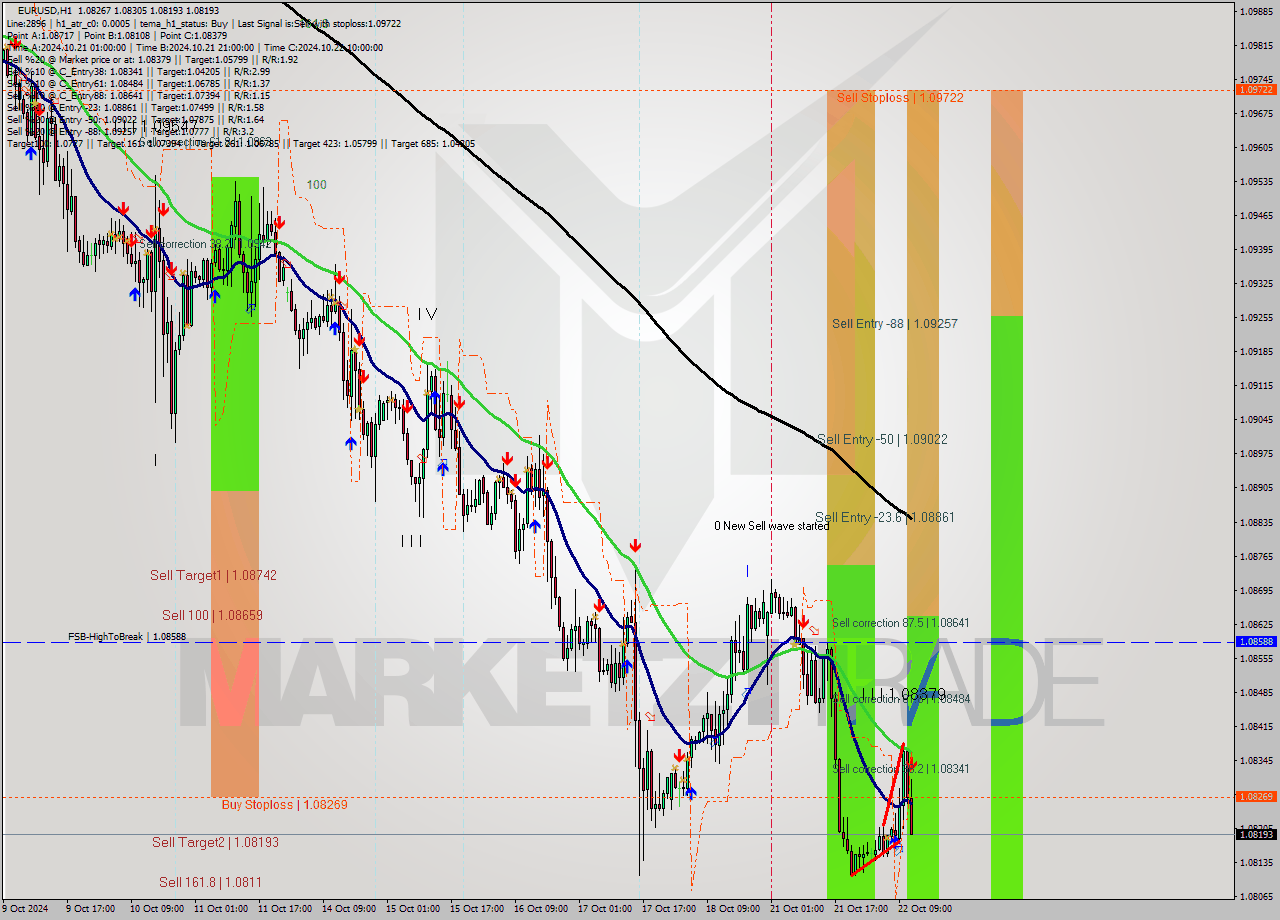
Task: Click the '11 Oct 17:00' time label
Action: (x=285, y=909)
